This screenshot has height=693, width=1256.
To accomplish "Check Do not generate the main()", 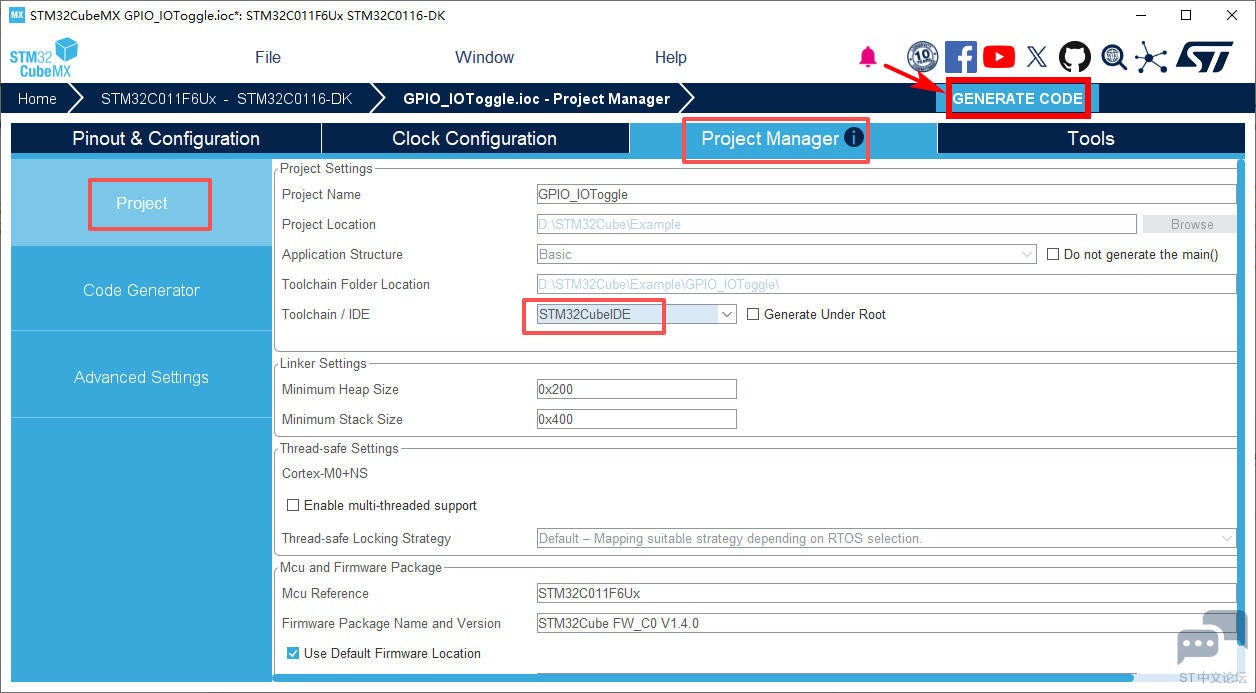I will click(1052, 254).
